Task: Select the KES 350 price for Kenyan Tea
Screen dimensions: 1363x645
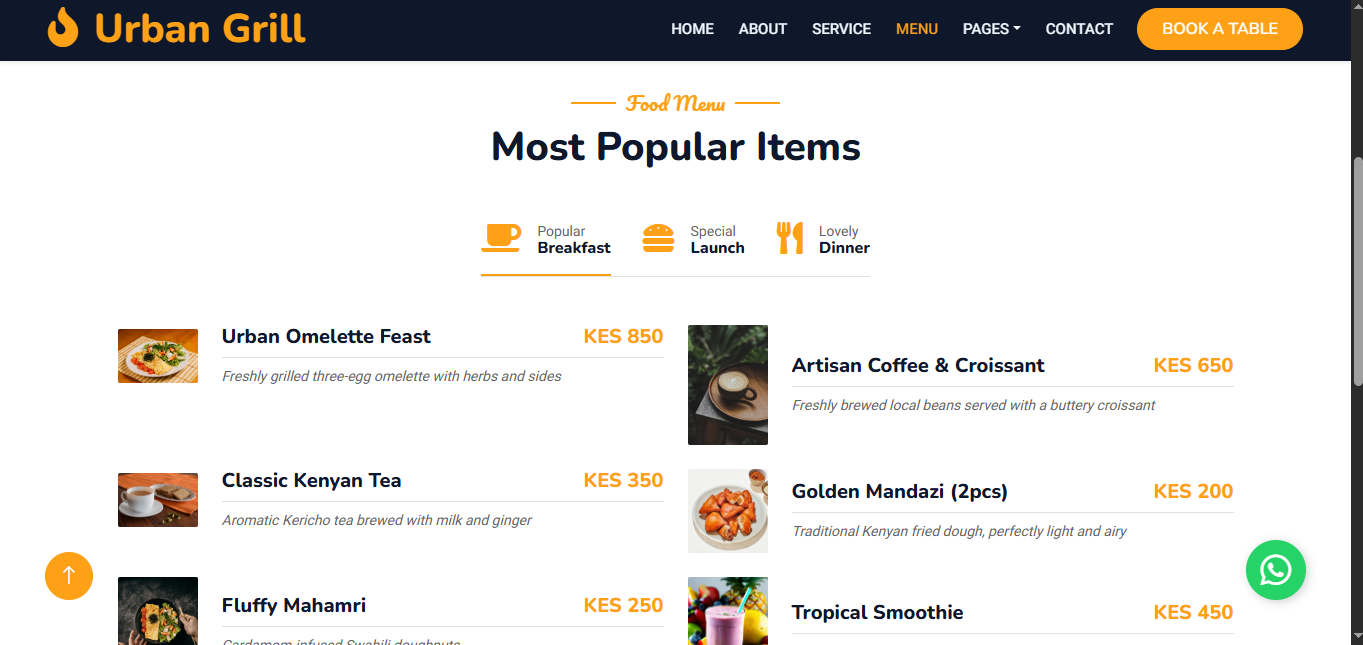Action: [623, 480]
